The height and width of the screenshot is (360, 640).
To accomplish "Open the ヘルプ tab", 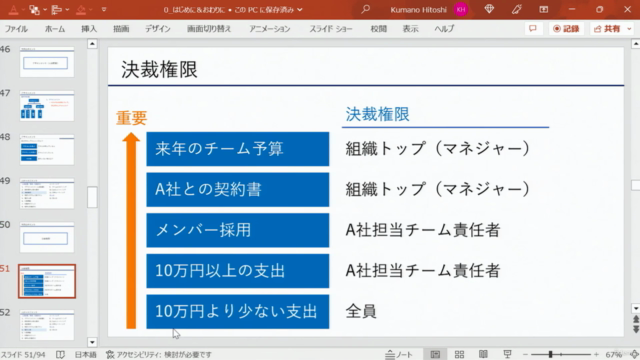I will click(444, 29).
